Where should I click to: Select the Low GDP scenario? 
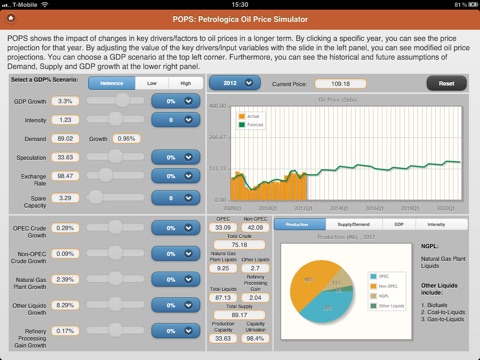coord(152,83)
